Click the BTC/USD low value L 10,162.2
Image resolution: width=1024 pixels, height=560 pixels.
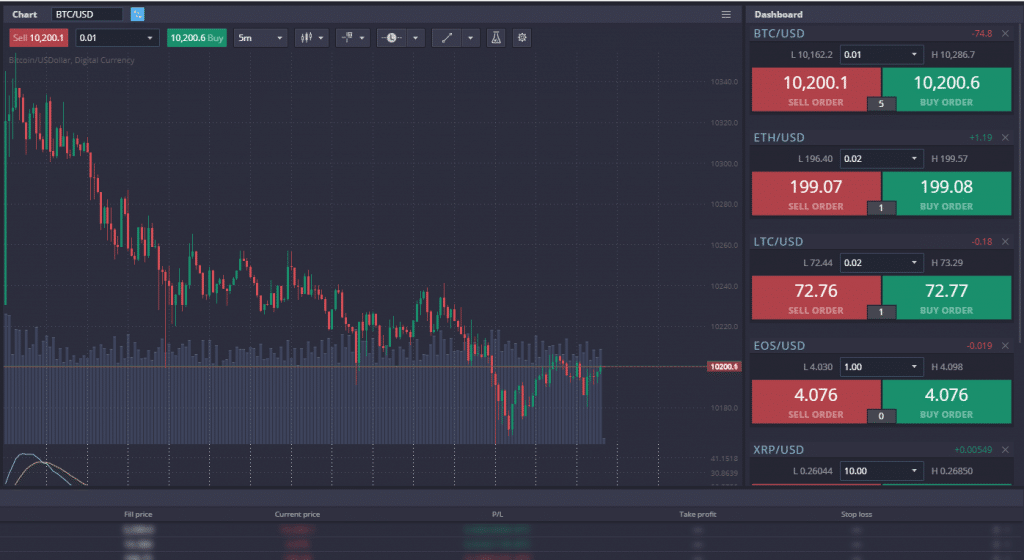click(x=812, y=55)
